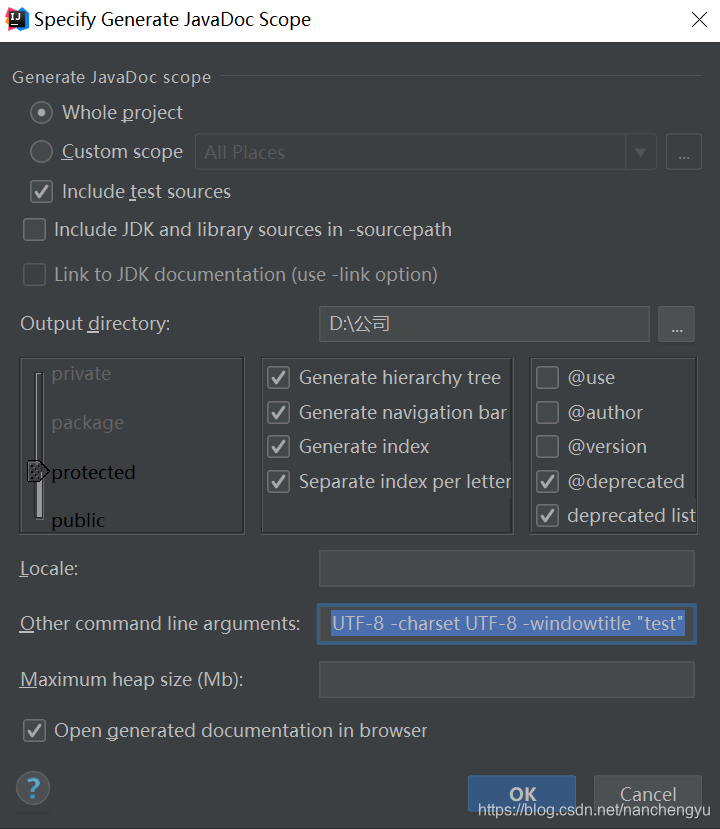The height and width of the screenshot is (829, 720).
Task: Browse for the Output directory
Action: pos(676,323)
